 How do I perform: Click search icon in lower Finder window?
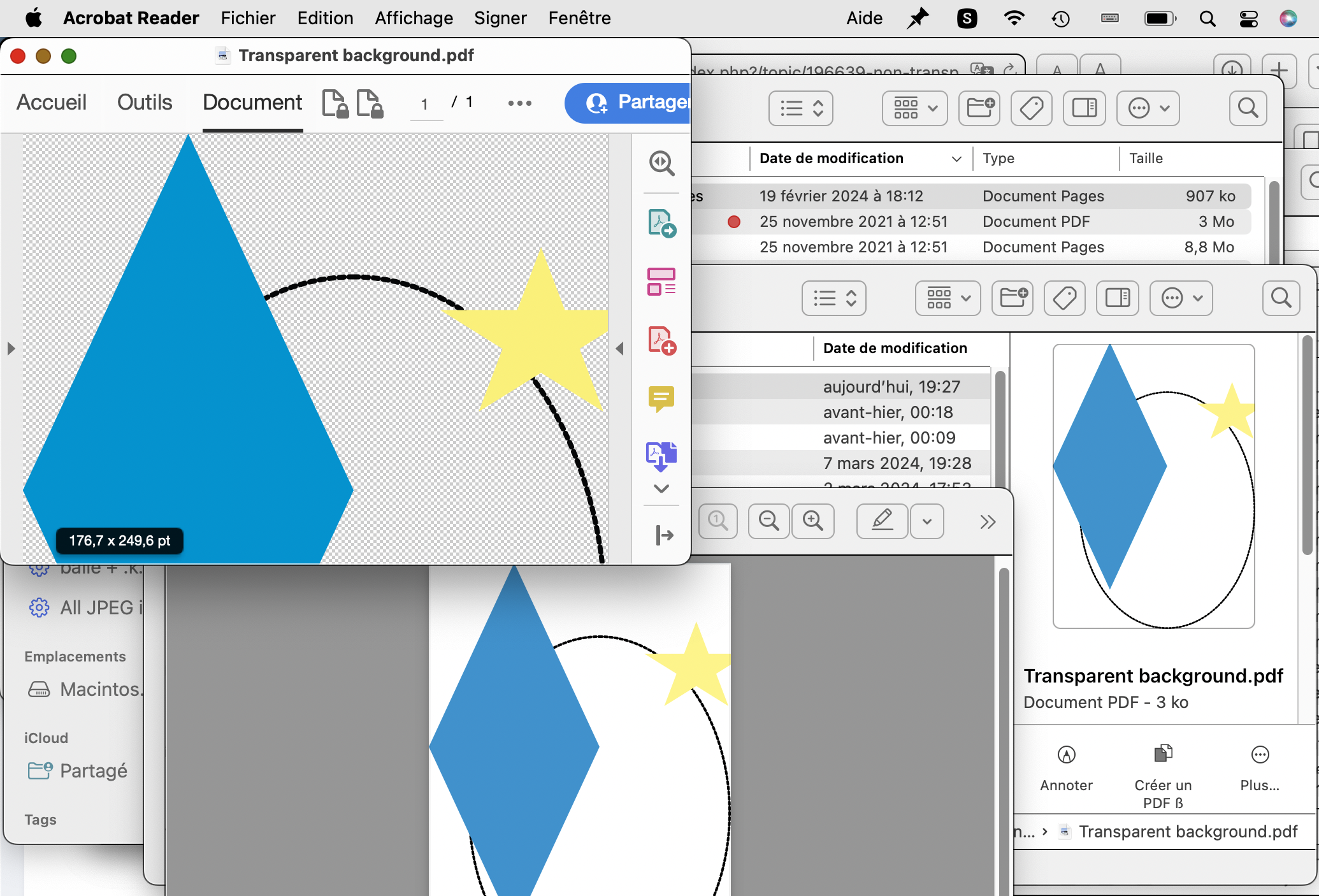coord(1281,298)
